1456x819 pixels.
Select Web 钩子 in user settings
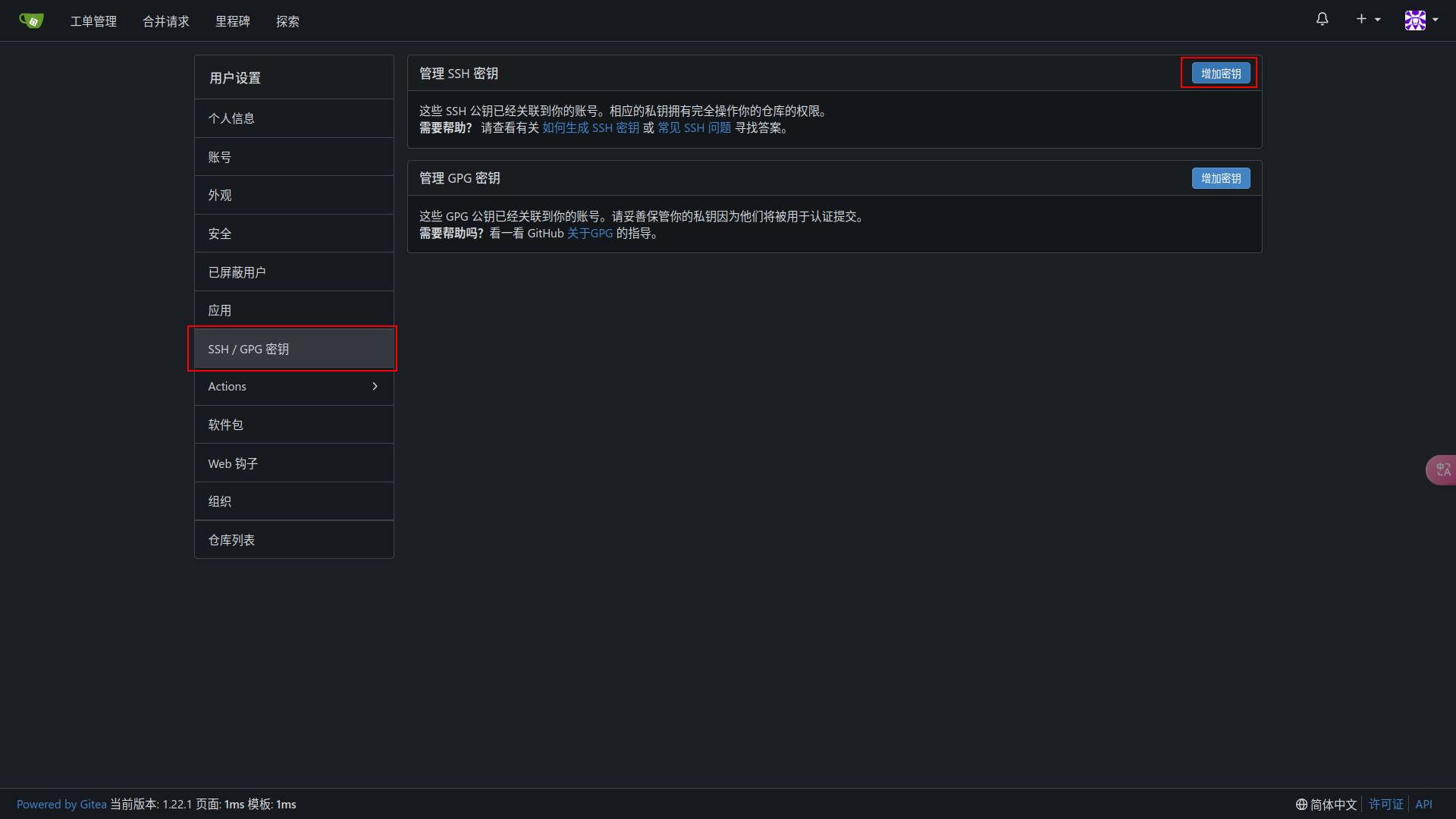click(x=294, y=463)
